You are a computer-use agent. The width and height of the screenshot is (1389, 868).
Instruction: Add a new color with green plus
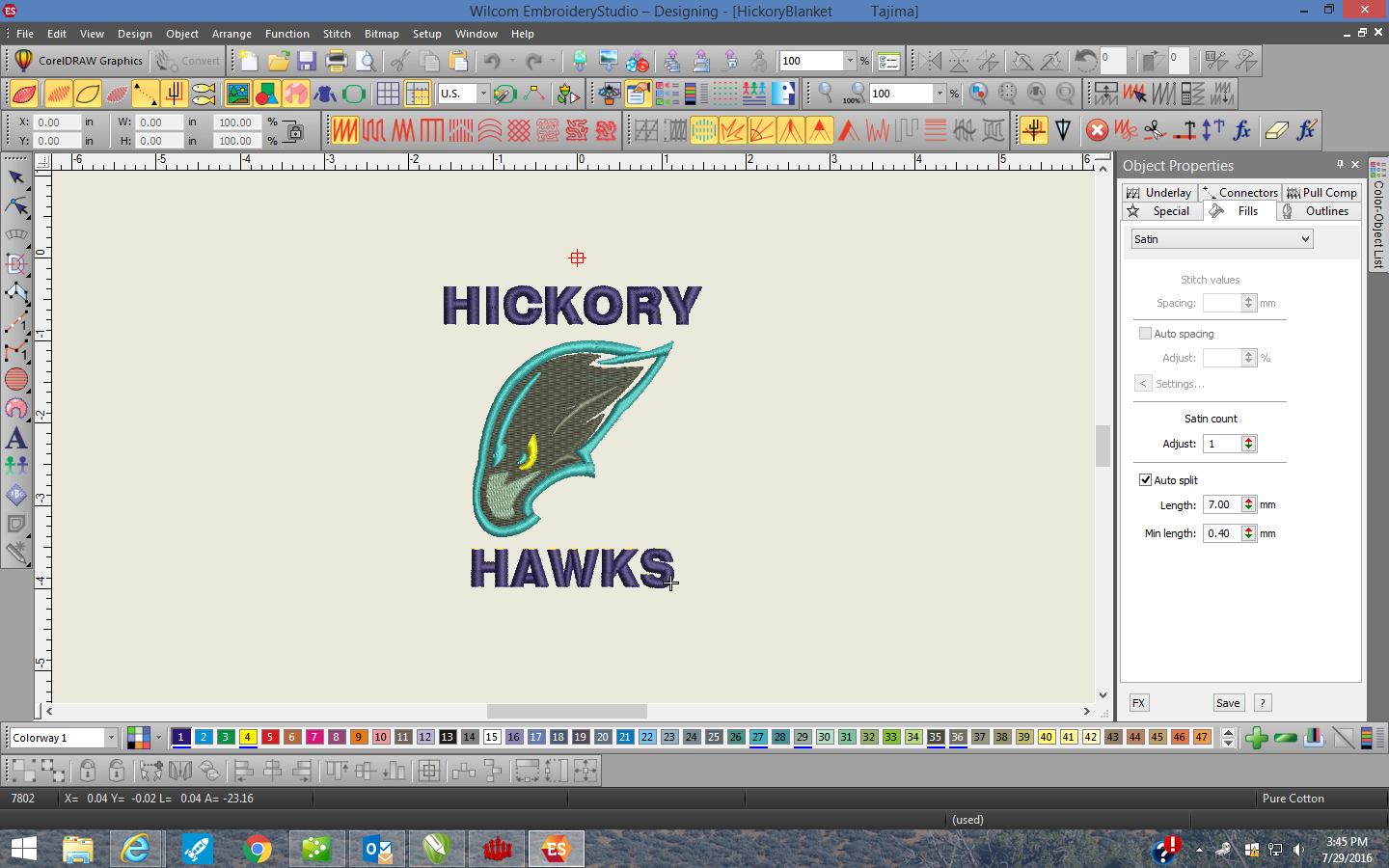pos(1256,738)
